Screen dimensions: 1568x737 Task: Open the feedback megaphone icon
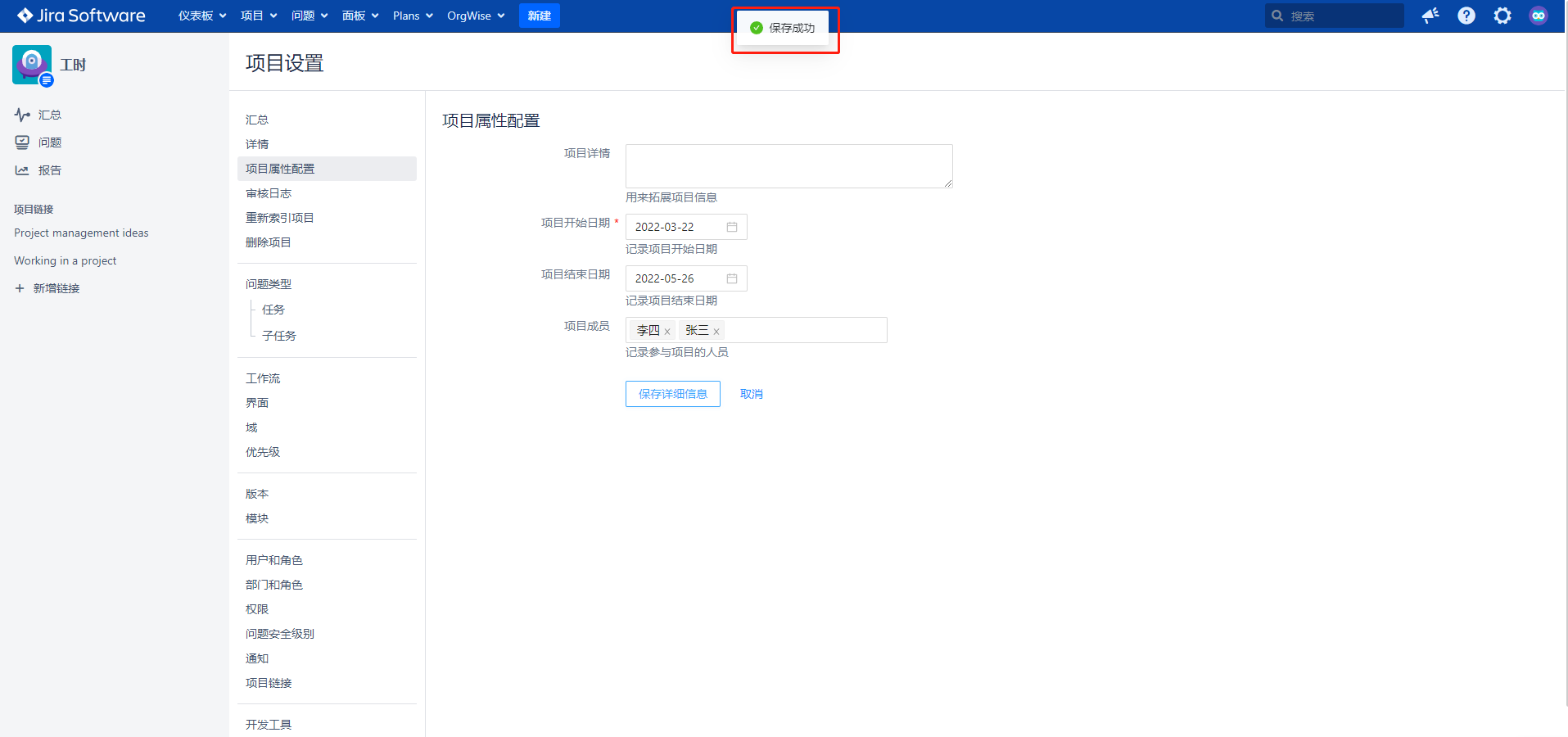point(1430,16)
